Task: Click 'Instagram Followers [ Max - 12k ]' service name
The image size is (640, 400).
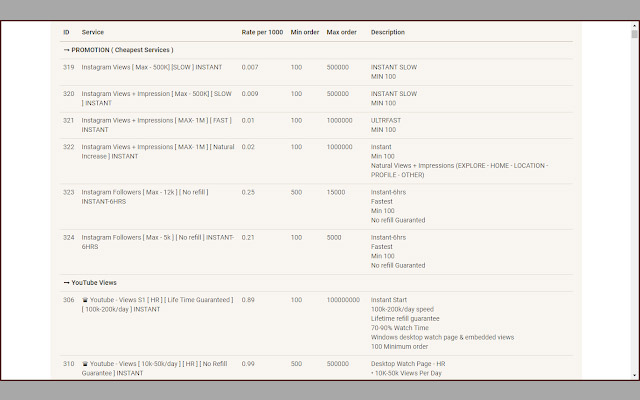Action: pyautogui.click(x=145, y=197)
